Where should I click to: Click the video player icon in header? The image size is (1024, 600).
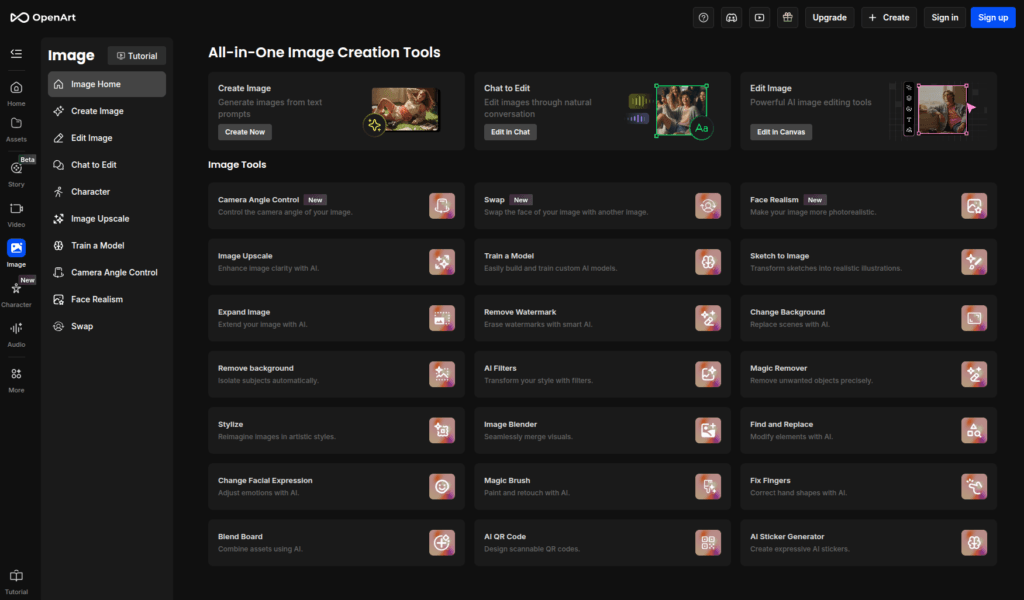tap(760, 18)
